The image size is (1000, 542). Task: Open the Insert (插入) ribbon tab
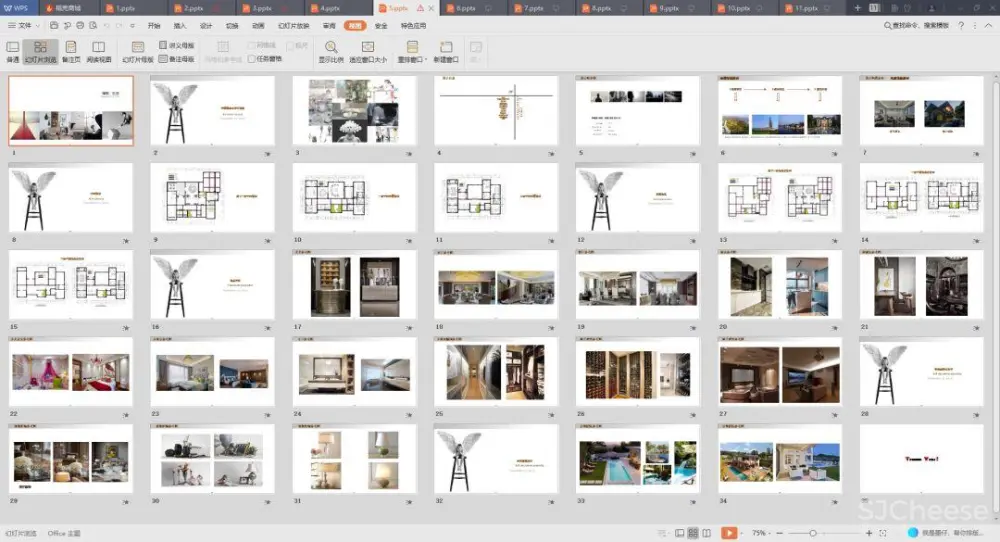[x=180, y=25]
